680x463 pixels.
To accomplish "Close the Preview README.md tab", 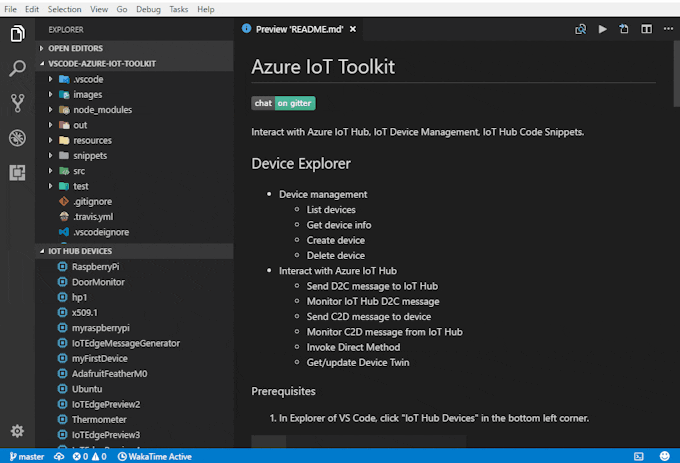I will coord(353,29).
